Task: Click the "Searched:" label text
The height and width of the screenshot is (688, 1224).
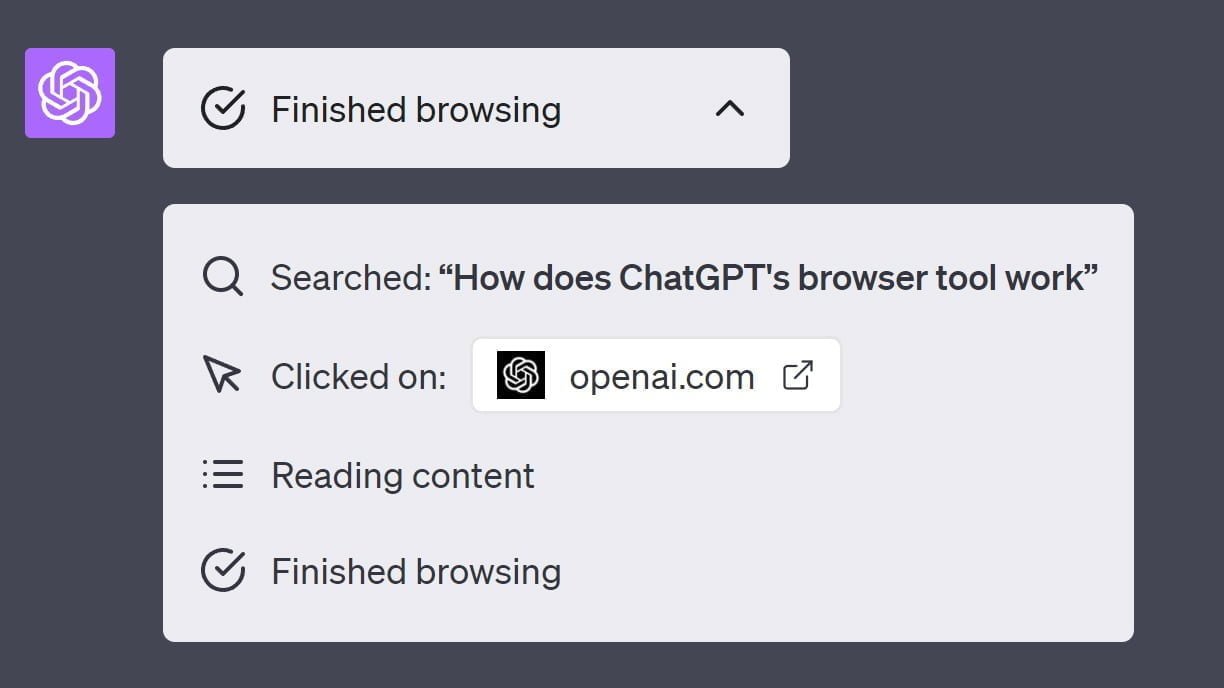Action: coord(350,278)
